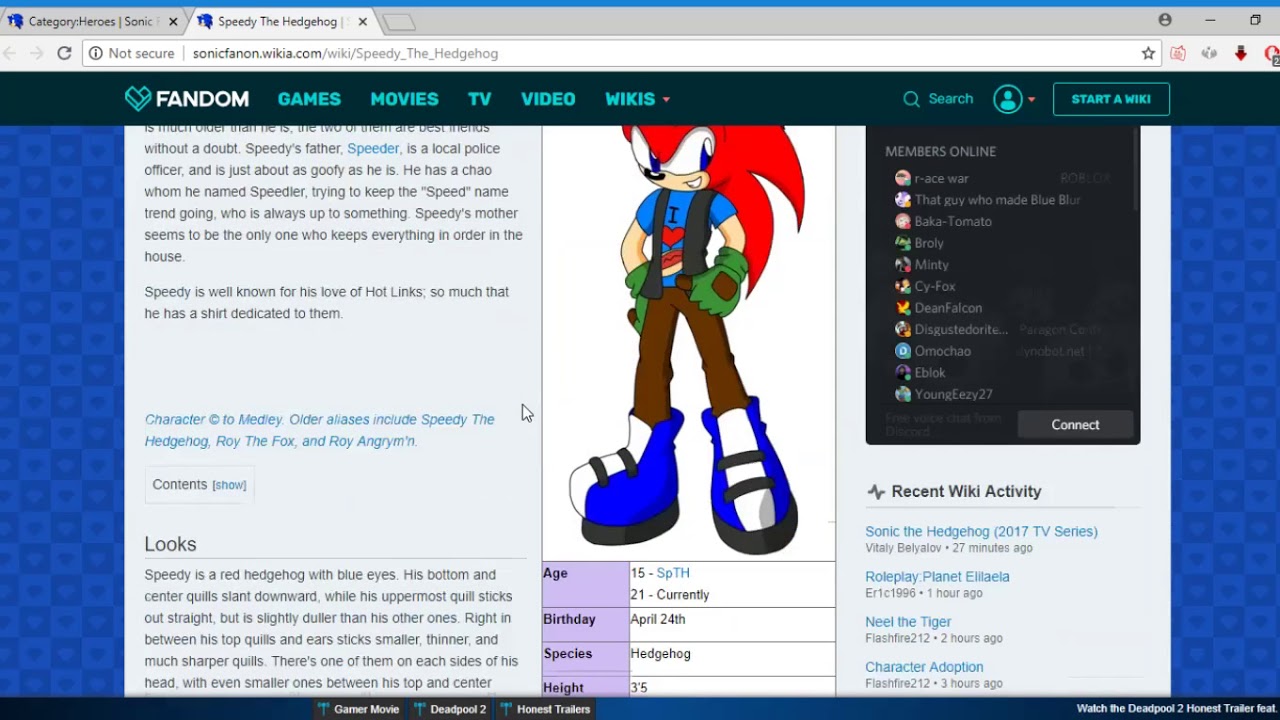Click the Speedy character image

pos(688,340)
